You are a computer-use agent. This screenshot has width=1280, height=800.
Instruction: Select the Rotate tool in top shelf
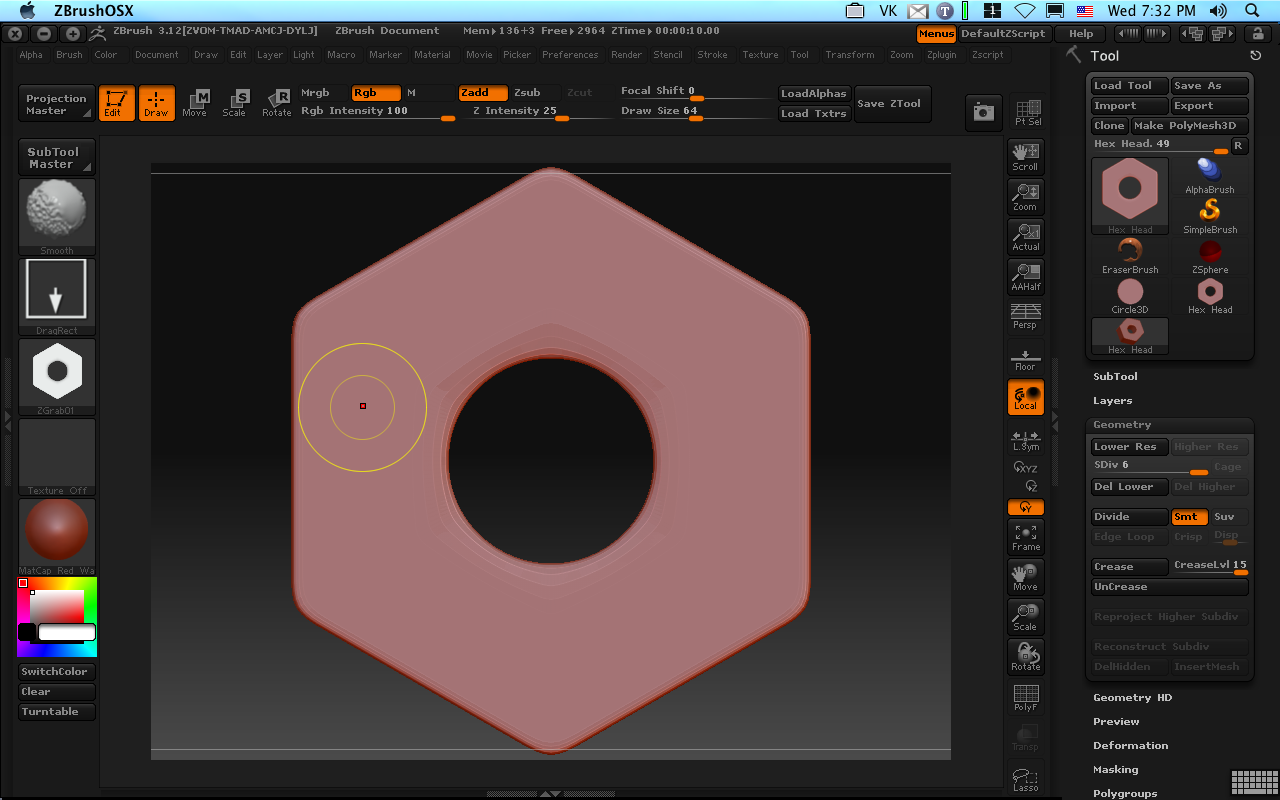[277, 103]
